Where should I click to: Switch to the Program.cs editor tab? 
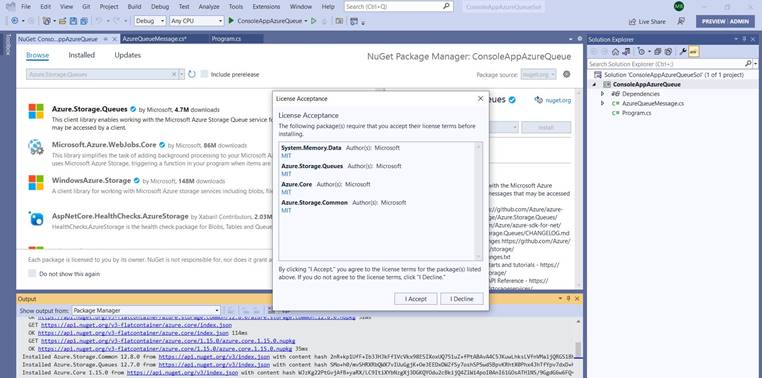tap(226, 39)
